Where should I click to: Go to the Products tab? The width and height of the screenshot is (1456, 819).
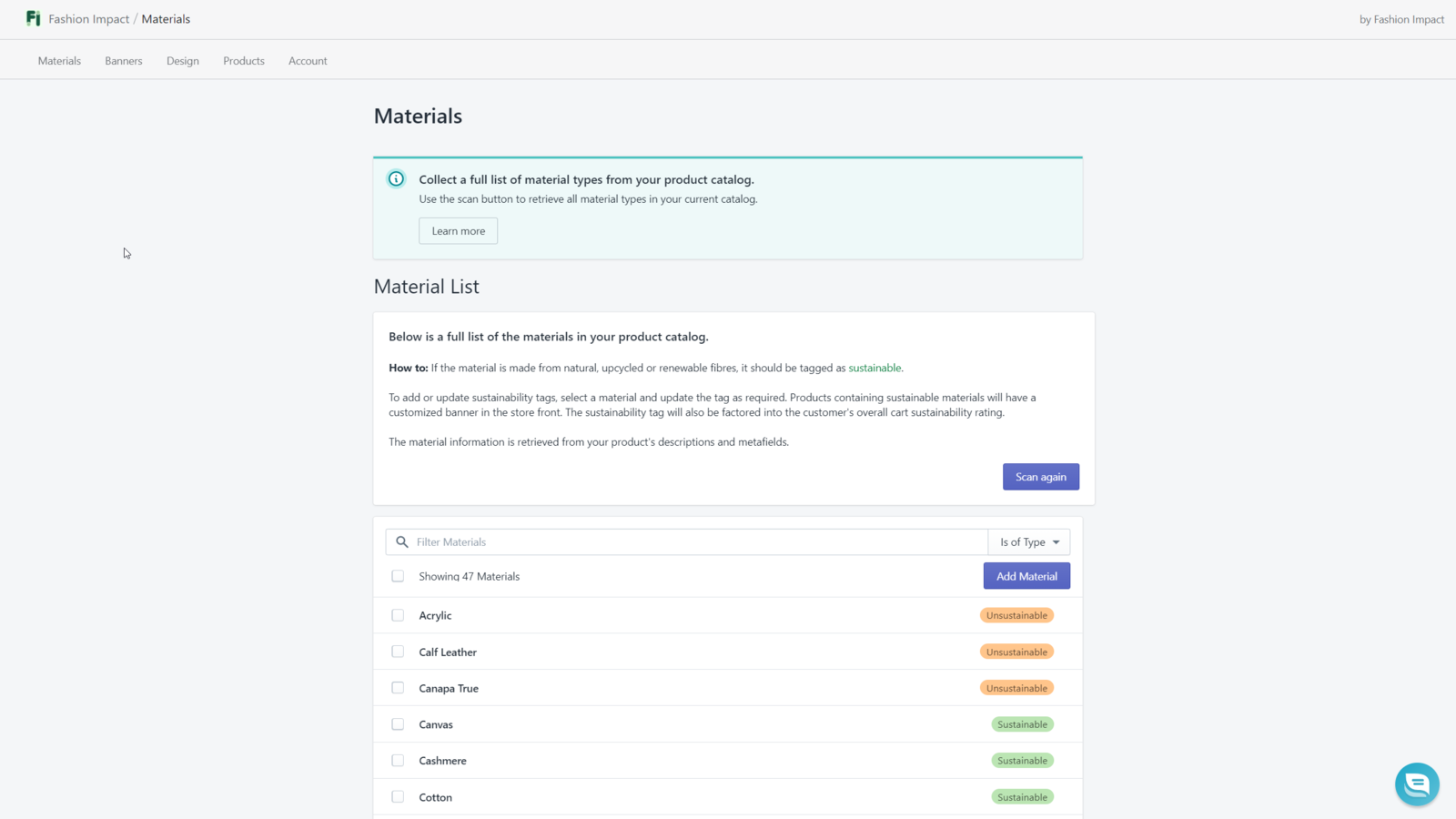(x=244, y=61)
